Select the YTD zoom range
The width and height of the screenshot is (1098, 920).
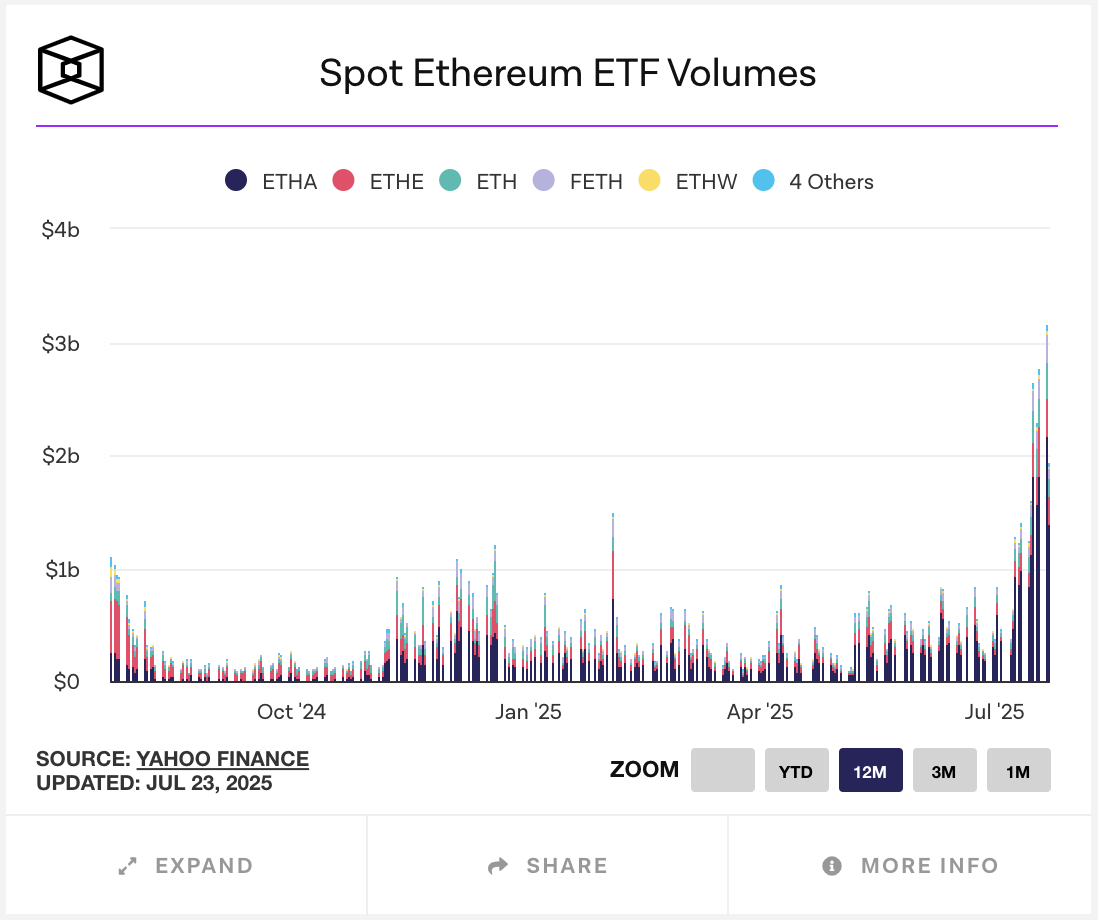coord(796,769)
